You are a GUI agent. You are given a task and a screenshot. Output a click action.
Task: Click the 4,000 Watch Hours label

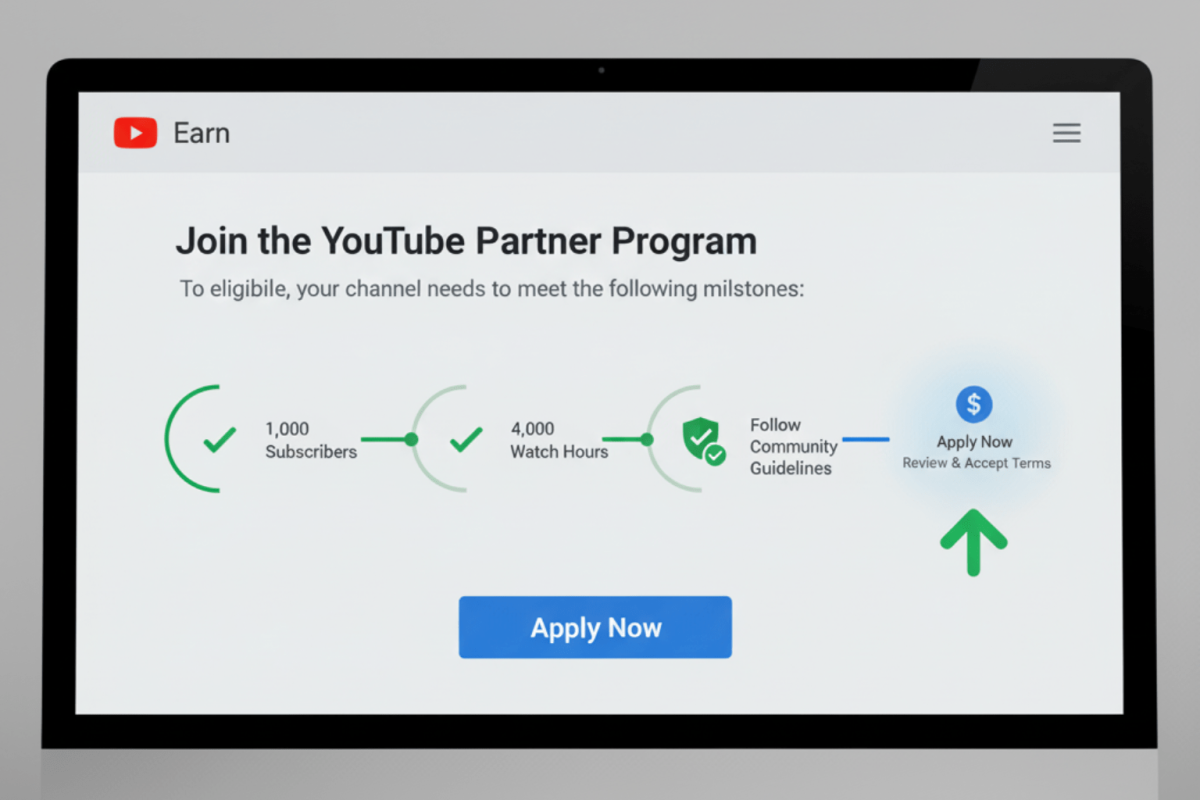click(559, 440)
